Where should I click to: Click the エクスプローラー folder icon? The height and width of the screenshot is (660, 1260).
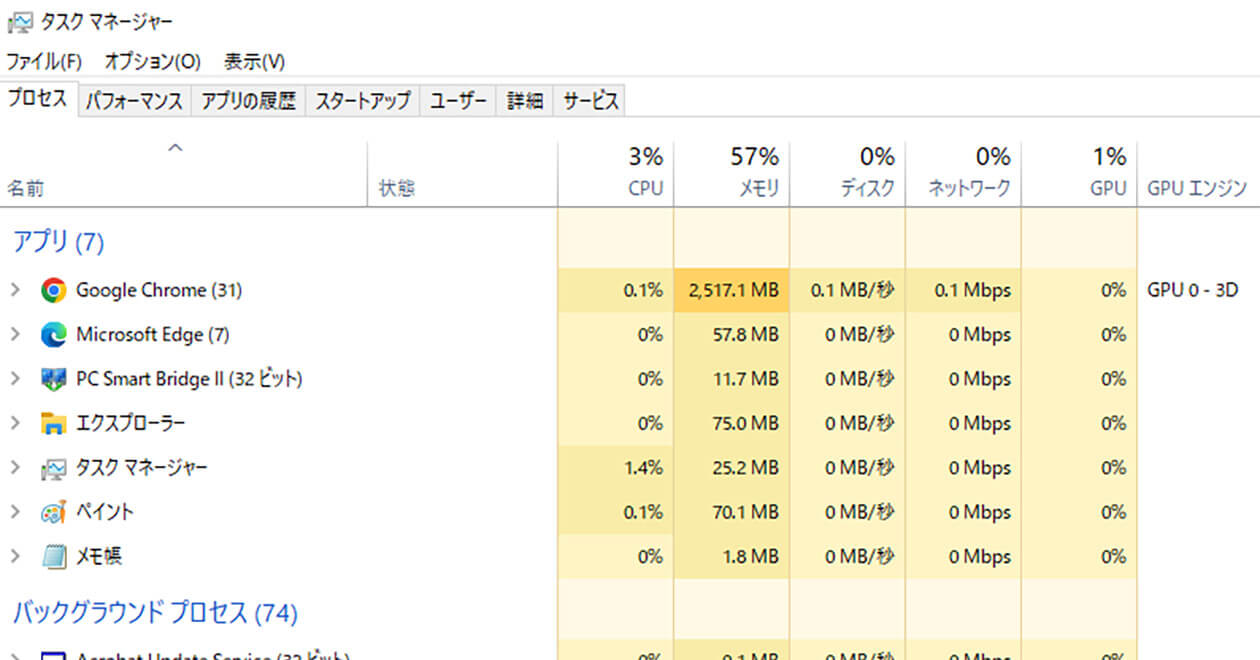click(x=54, y=423)
